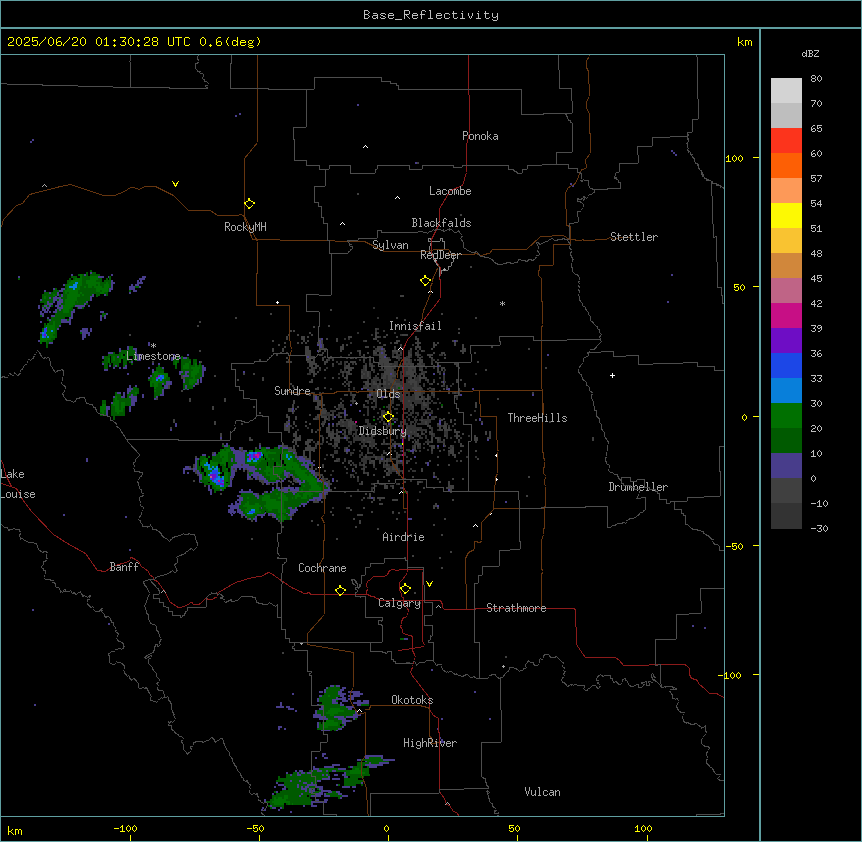Click the Lacombe town label
Viewport: 862px width, 842px height.
[x=450, y=191]
